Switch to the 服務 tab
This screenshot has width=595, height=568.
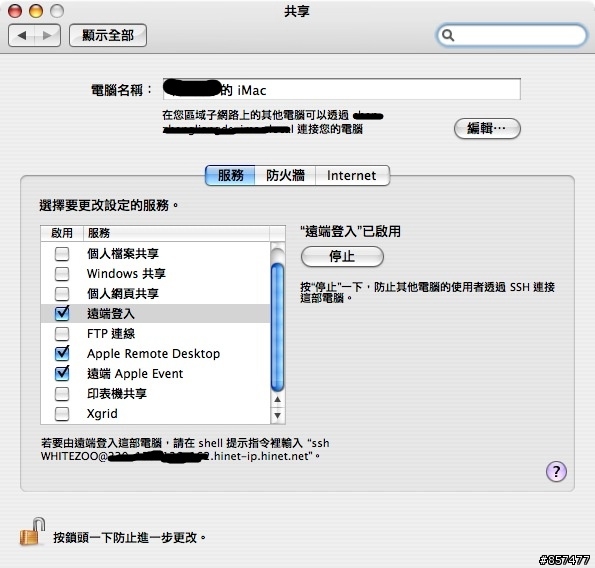(x=230, y=175)
